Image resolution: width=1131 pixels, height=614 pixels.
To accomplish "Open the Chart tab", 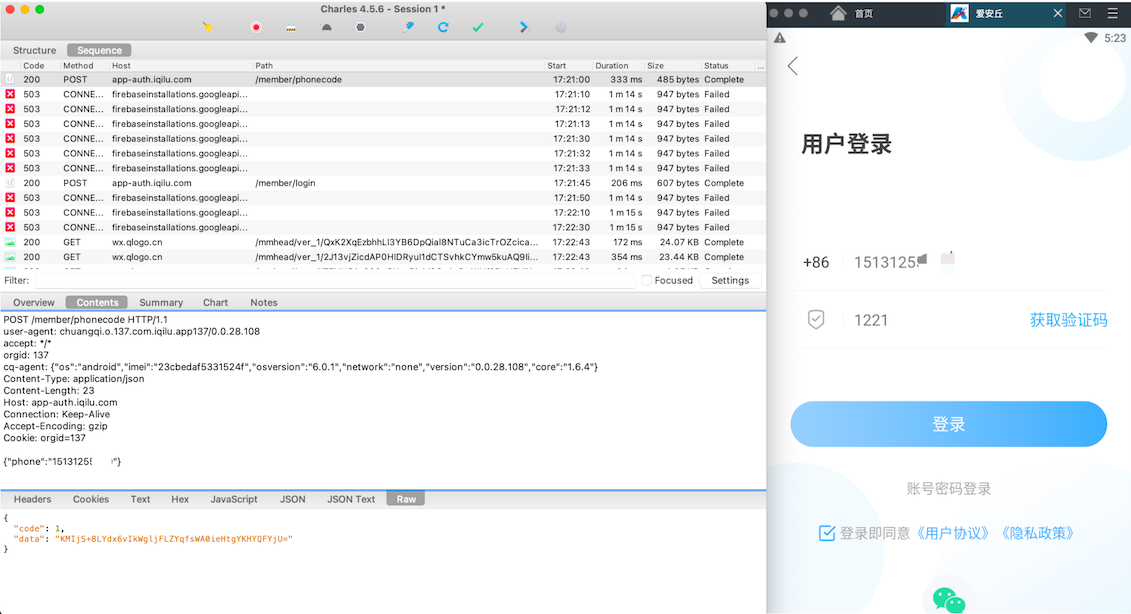I will [215, 302].
